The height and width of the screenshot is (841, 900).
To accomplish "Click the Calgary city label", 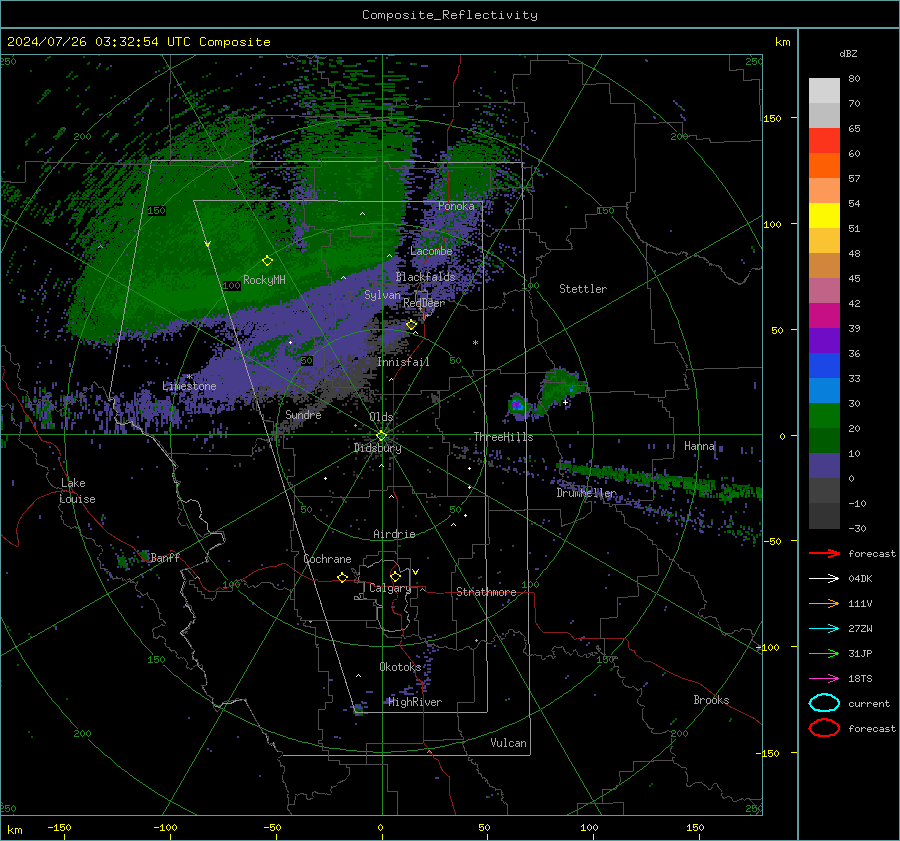I will coord(390,588).
